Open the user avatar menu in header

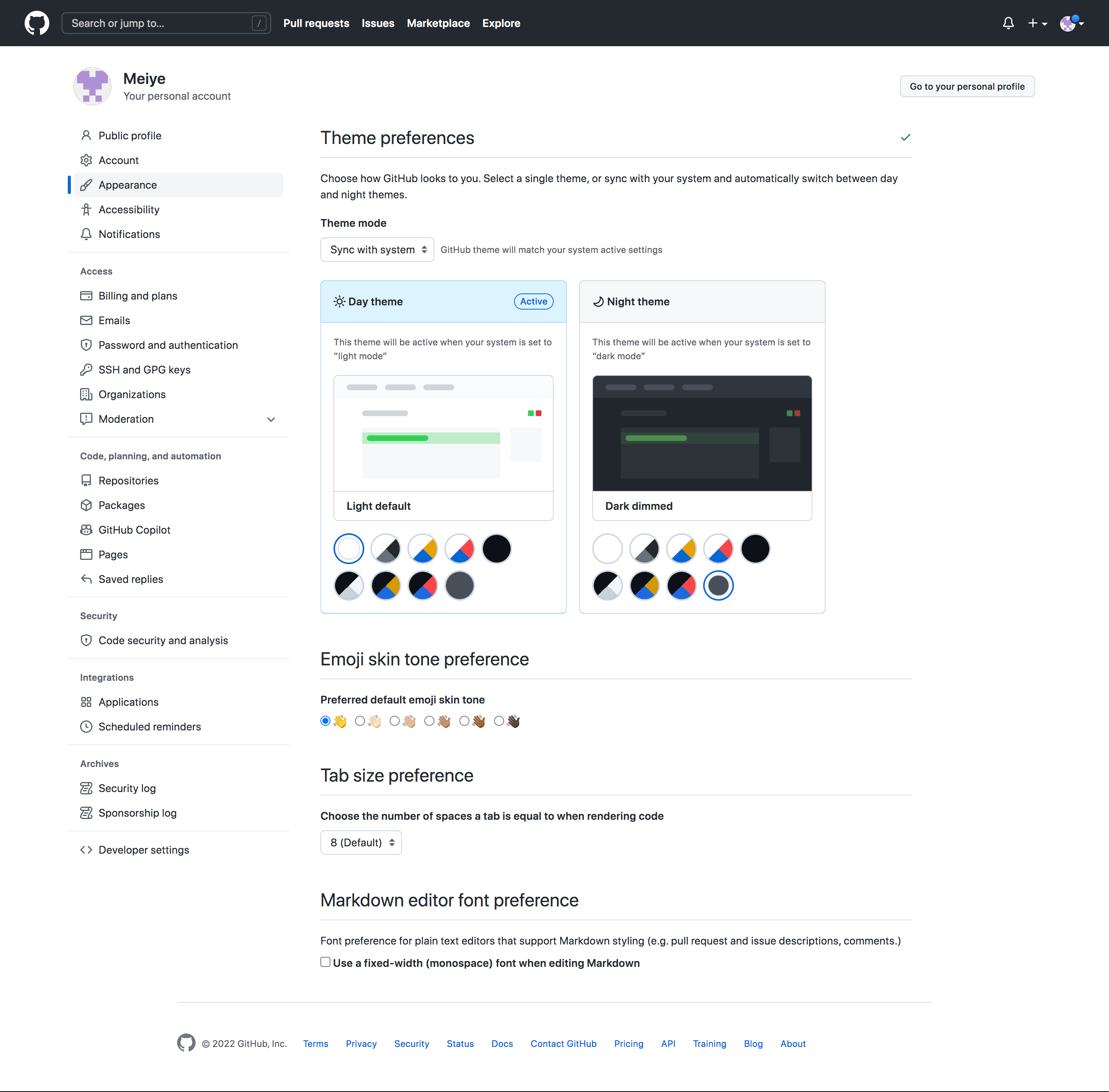[x=1072, y=23]
